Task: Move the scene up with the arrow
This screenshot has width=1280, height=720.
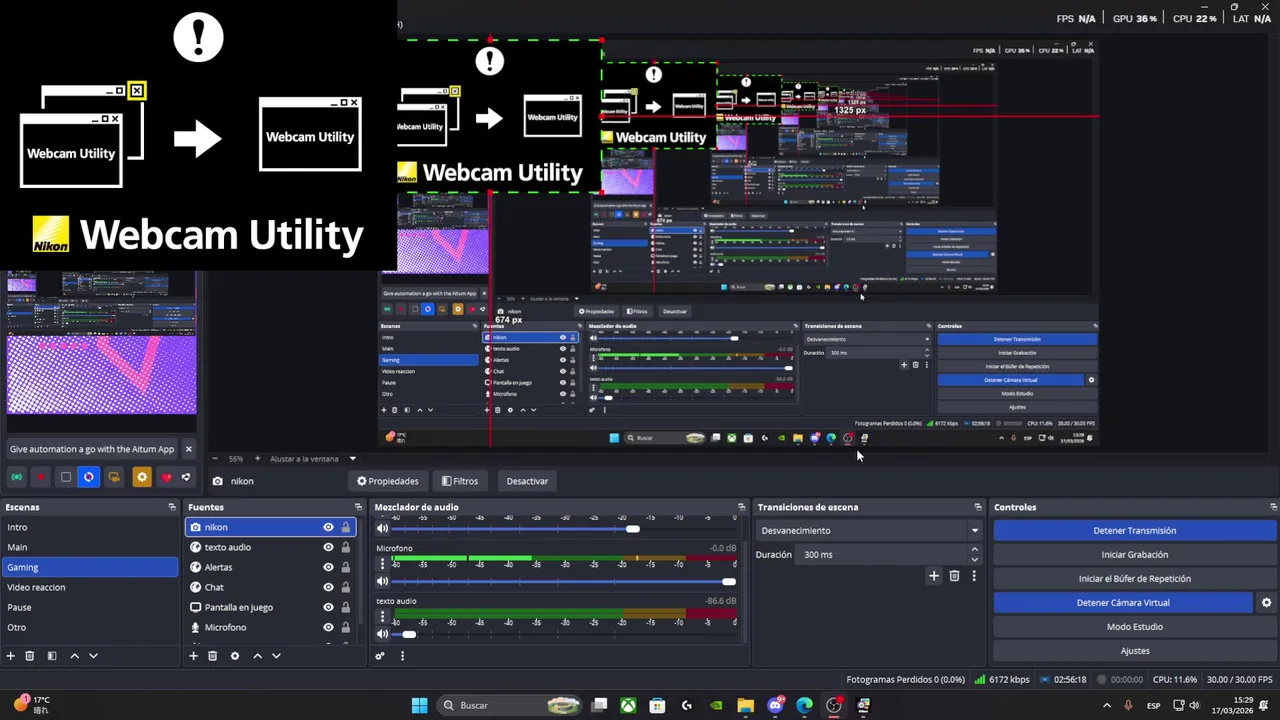Action: (x=74, y=656)
